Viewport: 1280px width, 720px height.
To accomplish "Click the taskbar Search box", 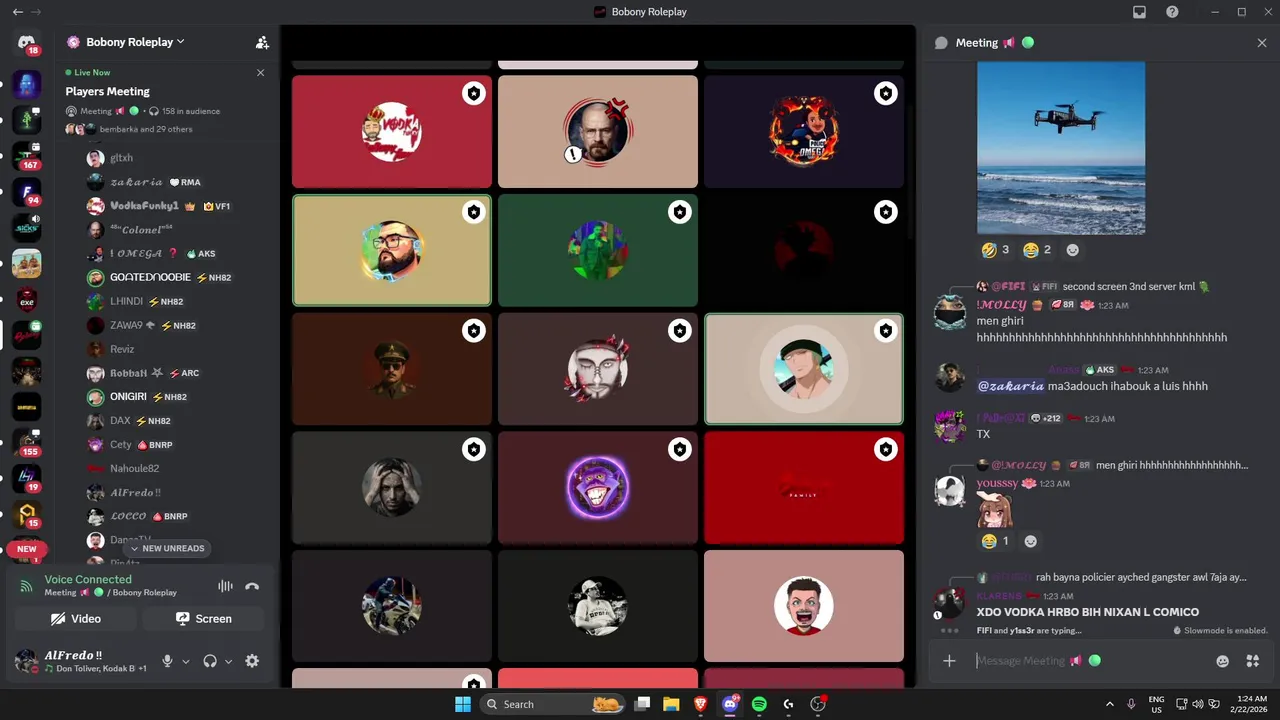I will (x=553, y=704).
